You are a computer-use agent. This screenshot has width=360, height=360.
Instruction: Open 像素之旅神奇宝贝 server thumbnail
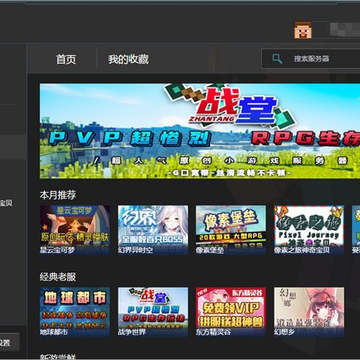(309, 230)
